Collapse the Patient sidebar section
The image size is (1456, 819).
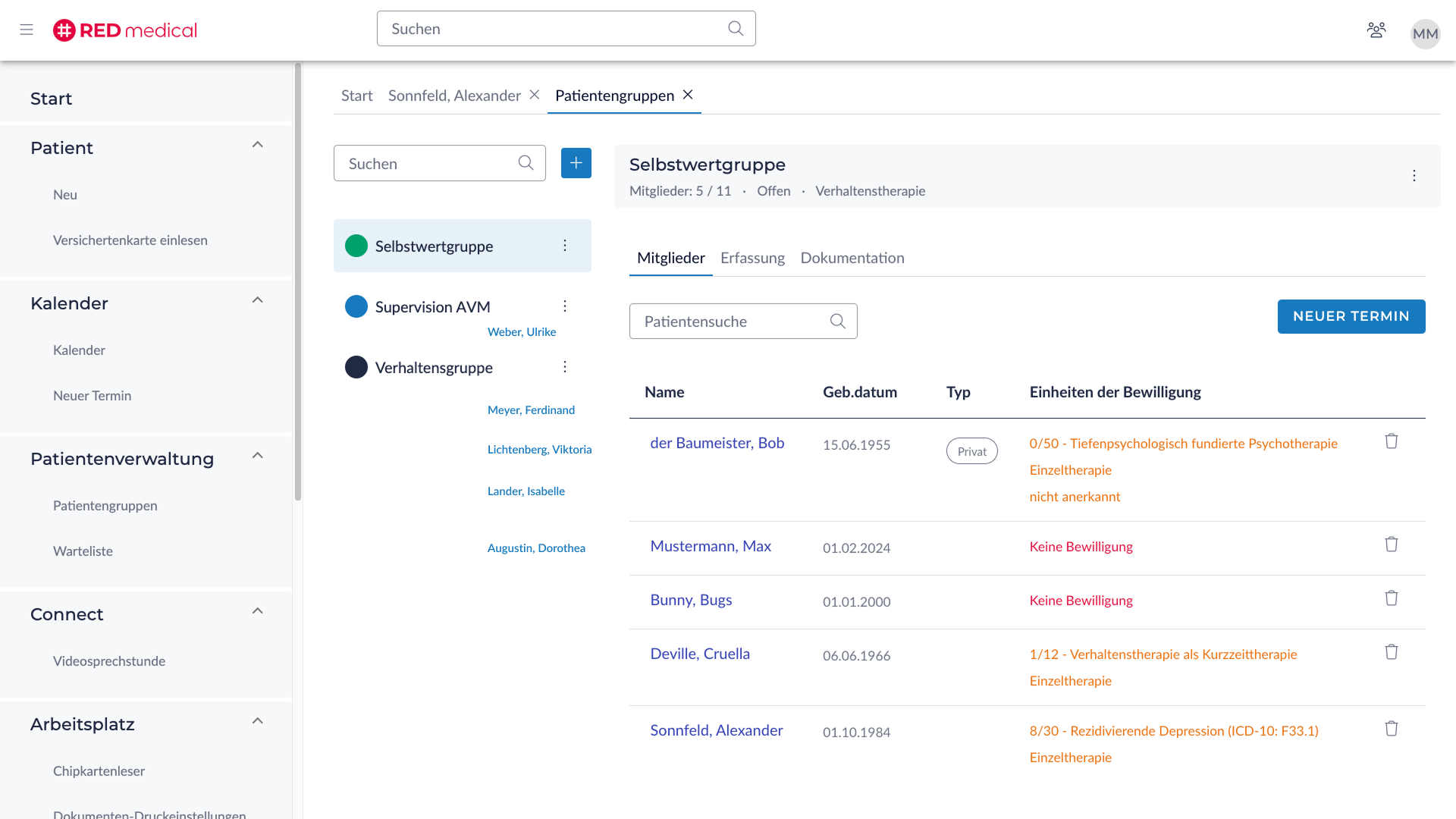(x=257, y=145)
